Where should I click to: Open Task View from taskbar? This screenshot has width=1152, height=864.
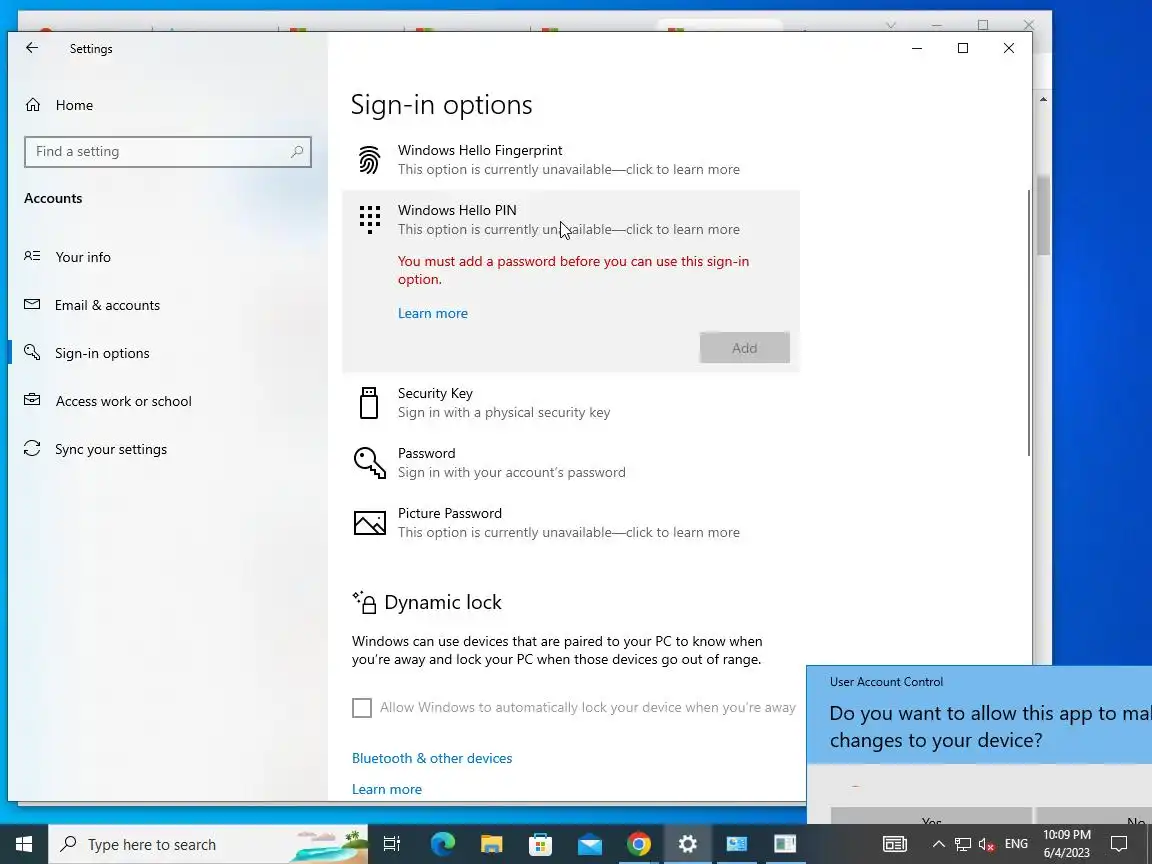pyautogui.click(x=392, y=844)
